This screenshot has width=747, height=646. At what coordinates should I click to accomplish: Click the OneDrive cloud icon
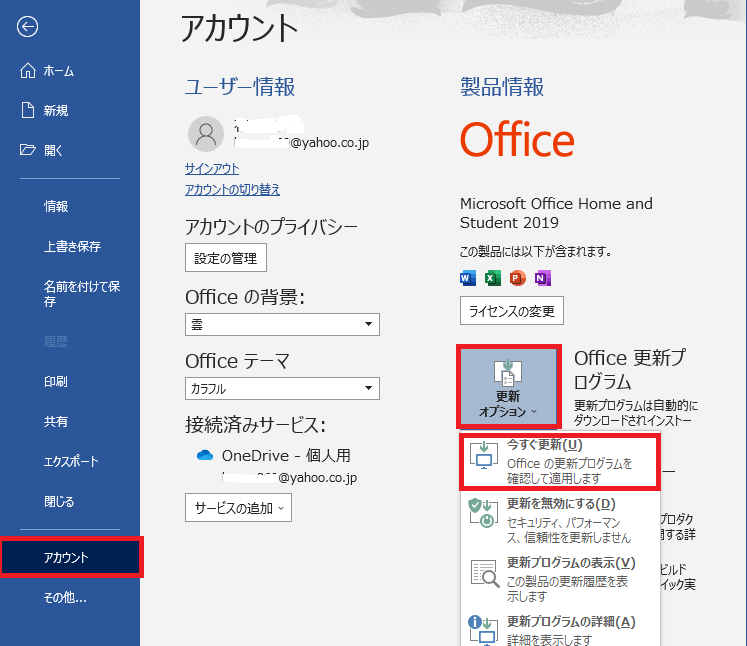tap(205, 455)
